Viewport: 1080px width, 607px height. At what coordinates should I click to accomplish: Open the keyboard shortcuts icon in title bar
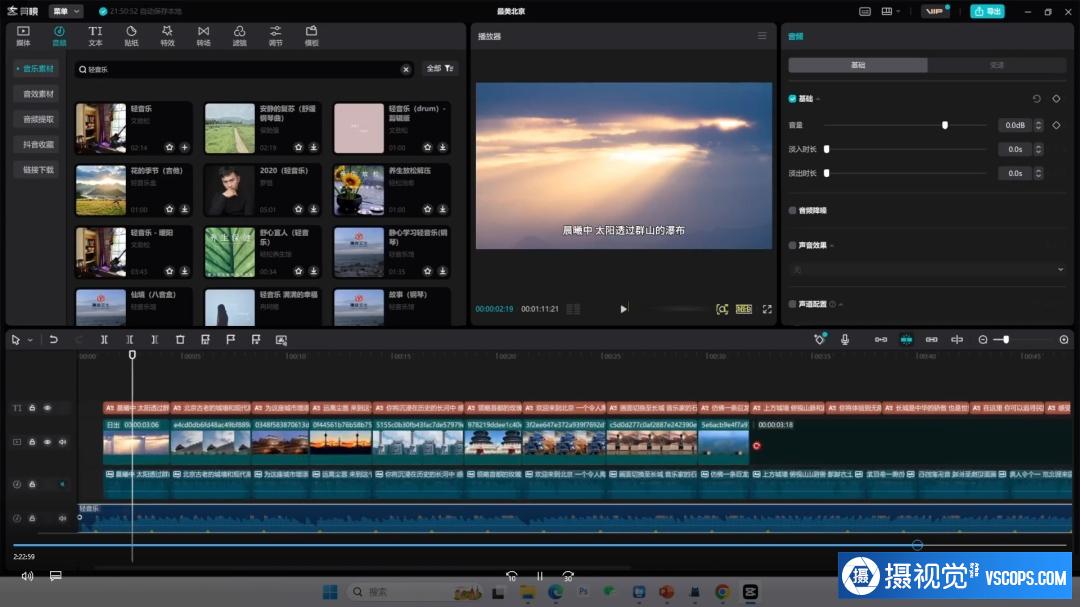click(865, 12)
